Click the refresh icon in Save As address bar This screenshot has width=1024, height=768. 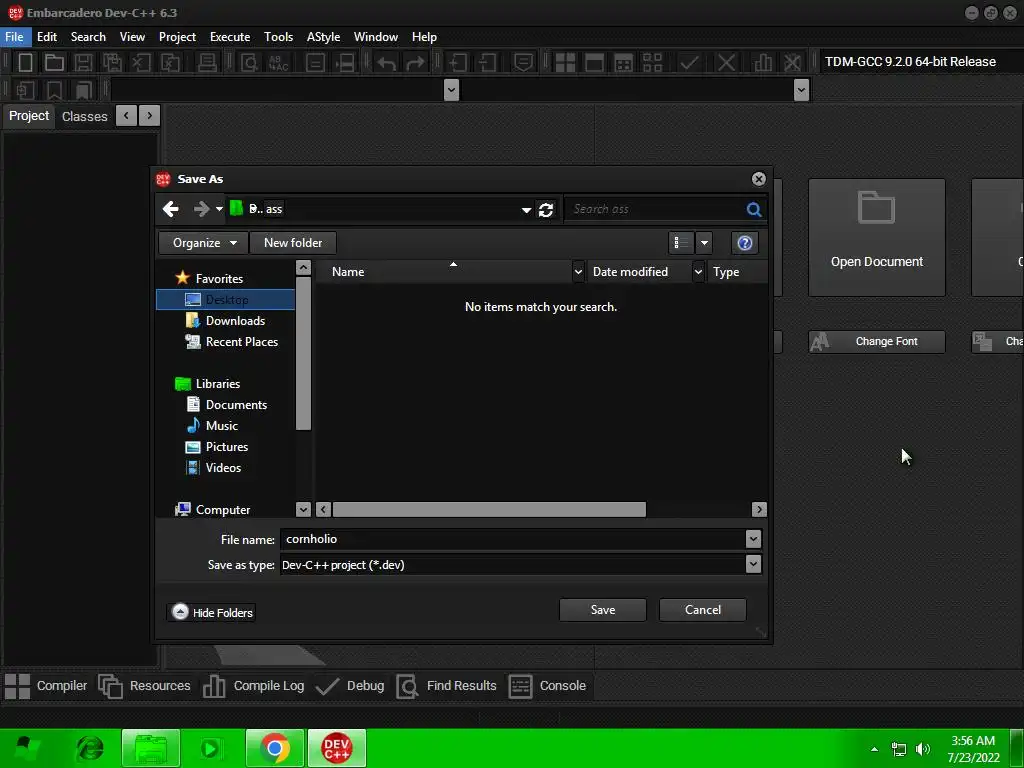pyautogui.click(x=546, y=210)
